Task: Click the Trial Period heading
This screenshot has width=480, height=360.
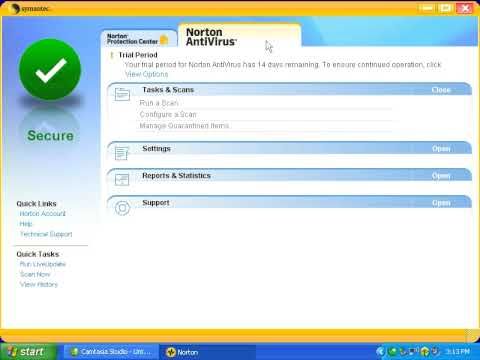Action: (x=138, y=55)
